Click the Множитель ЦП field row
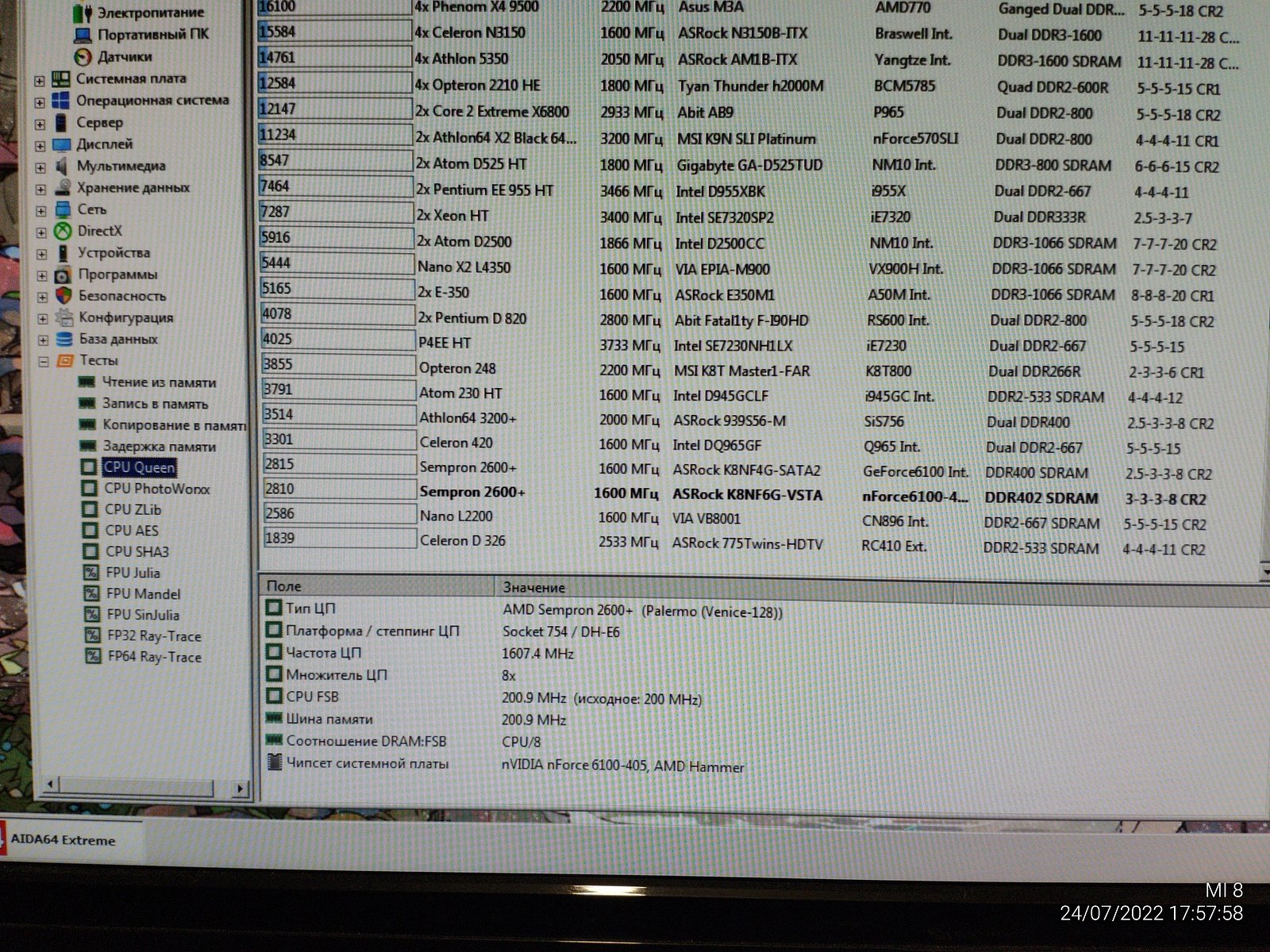The height and width of the screenshot is (952, 1270). click(x=391, y=675)
